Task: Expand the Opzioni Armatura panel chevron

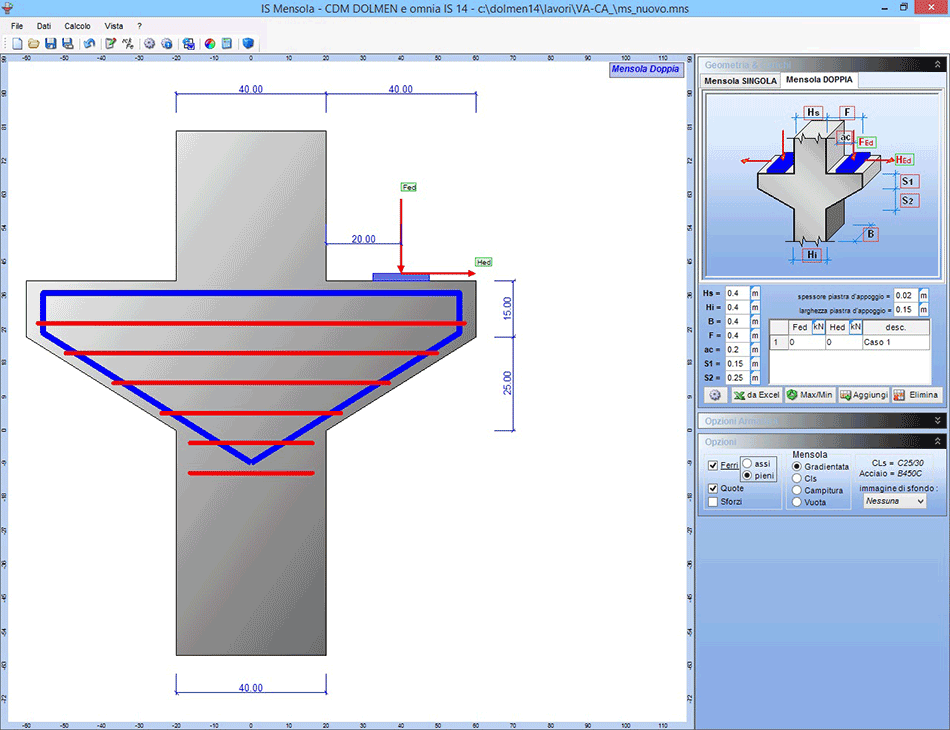Action: tap(937, 420)
